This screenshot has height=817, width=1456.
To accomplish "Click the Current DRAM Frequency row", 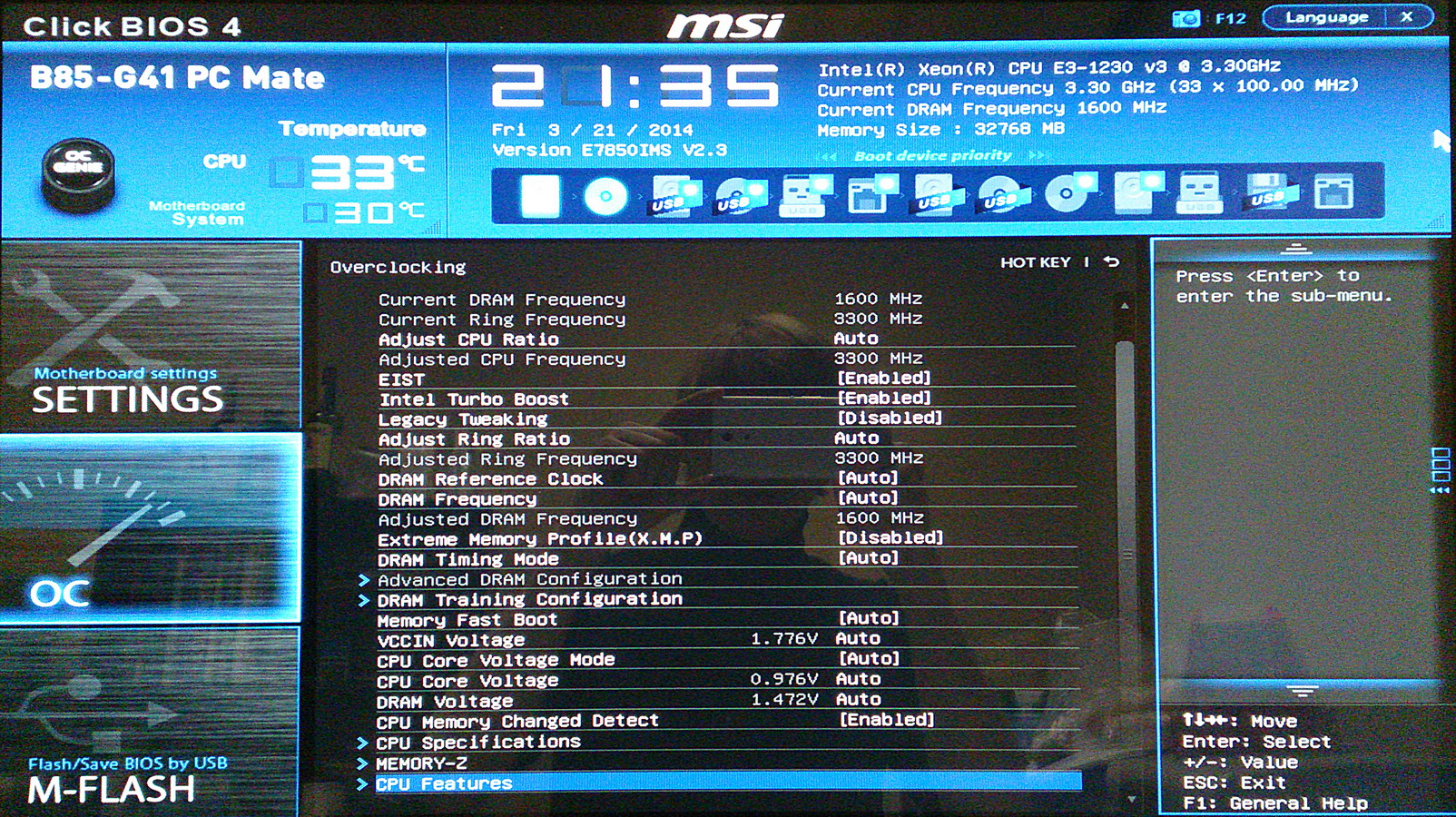I will pyautogui.click(x=726, y=299).
